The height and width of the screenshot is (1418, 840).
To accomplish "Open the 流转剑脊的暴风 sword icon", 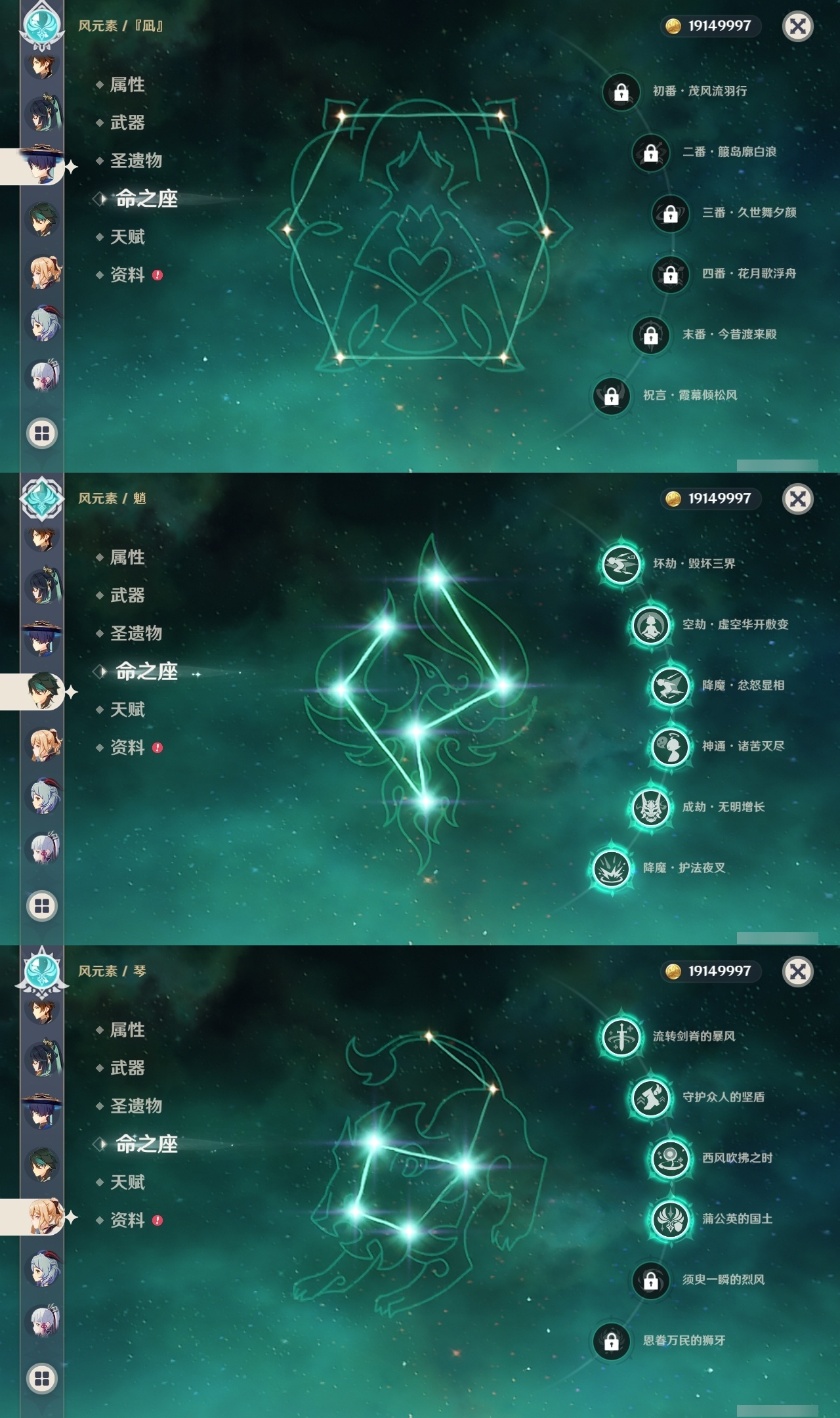I will click(621, 1037).
